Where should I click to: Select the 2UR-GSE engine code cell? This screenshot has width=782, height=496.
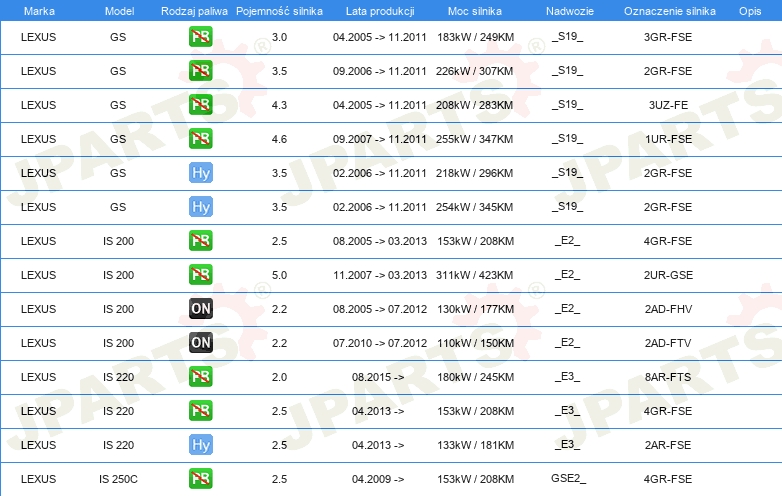pos(668,275)
